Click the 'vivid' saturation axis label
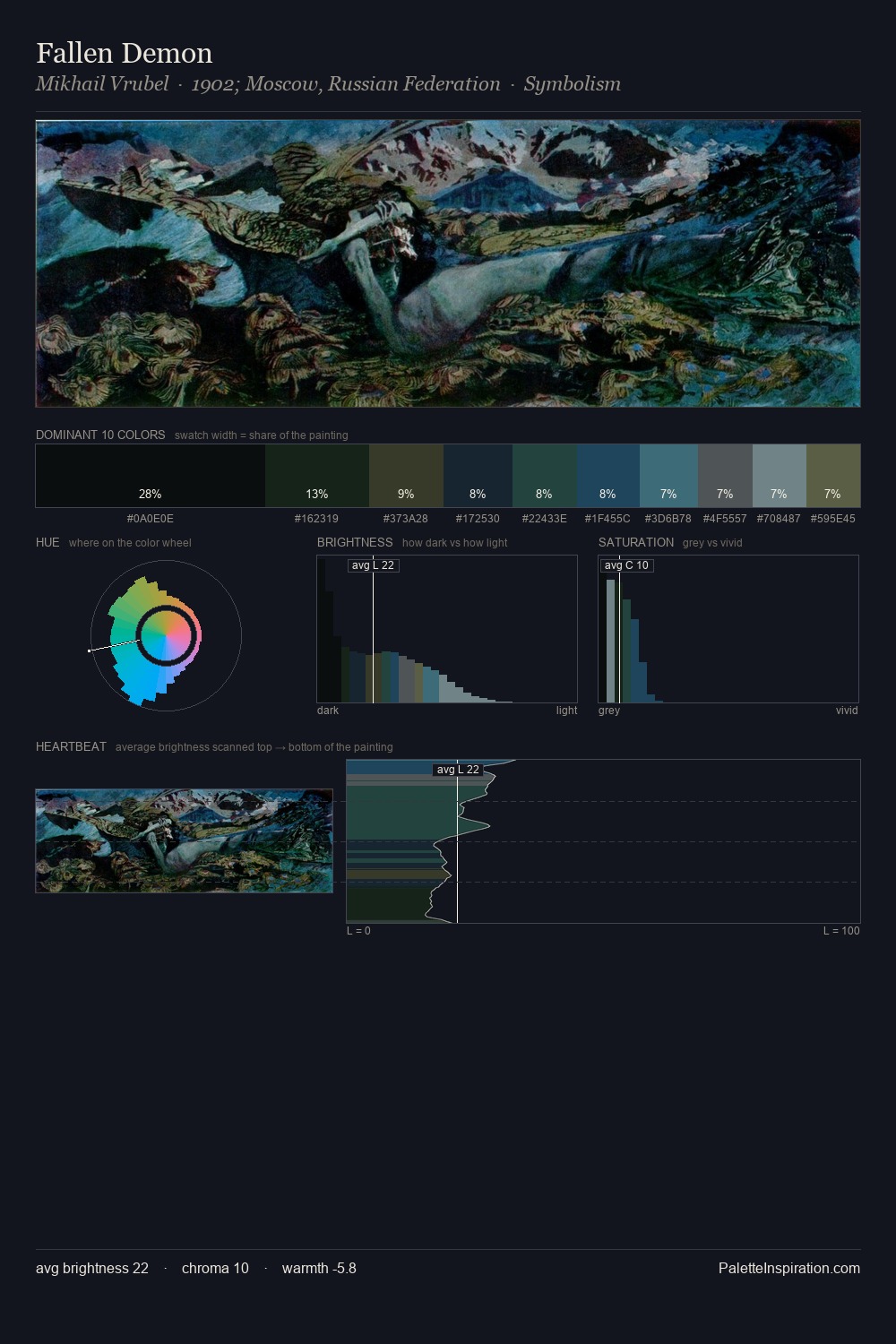Image resolution: width=896 pixels, height=1344 pixels. click(847, 711)
